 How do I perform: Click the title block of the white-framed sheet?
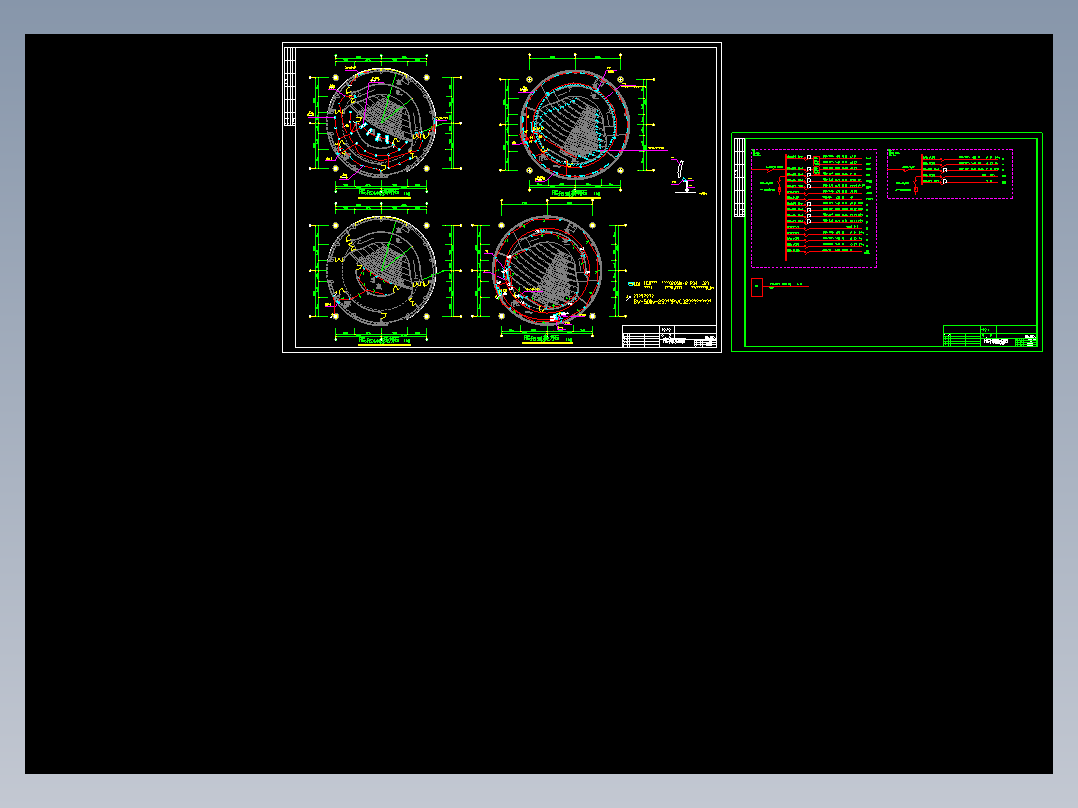670,336
